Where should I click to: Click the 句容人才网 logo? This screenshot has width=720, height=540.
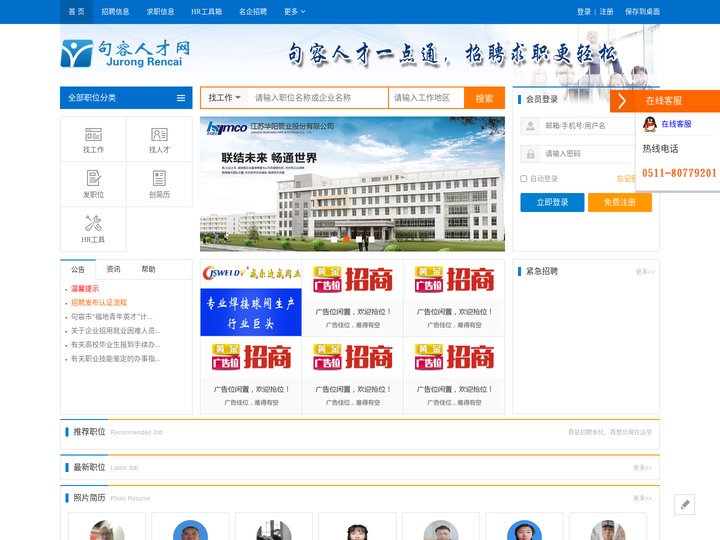[x=126, y=53]
